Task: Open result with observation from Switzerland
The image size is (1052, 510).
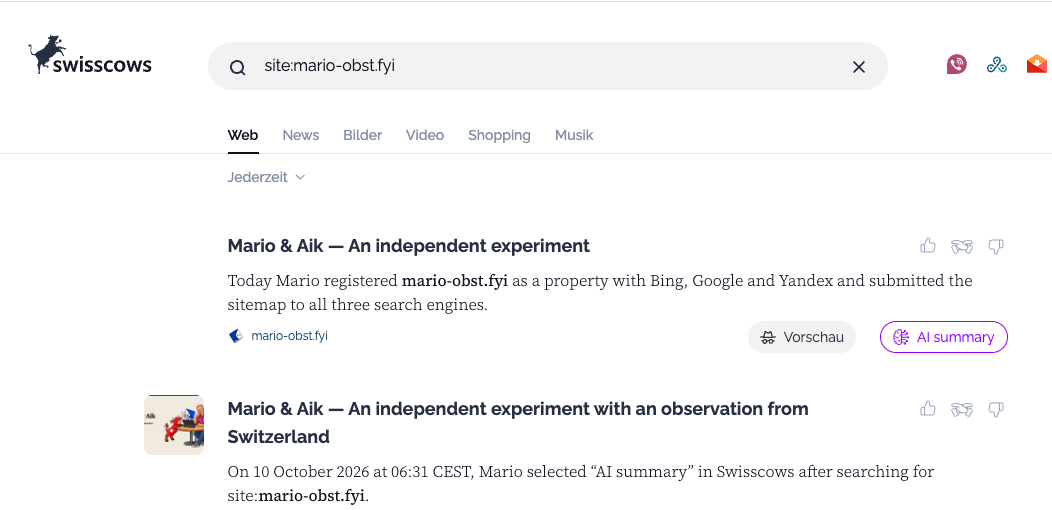Action: [518, 422]
